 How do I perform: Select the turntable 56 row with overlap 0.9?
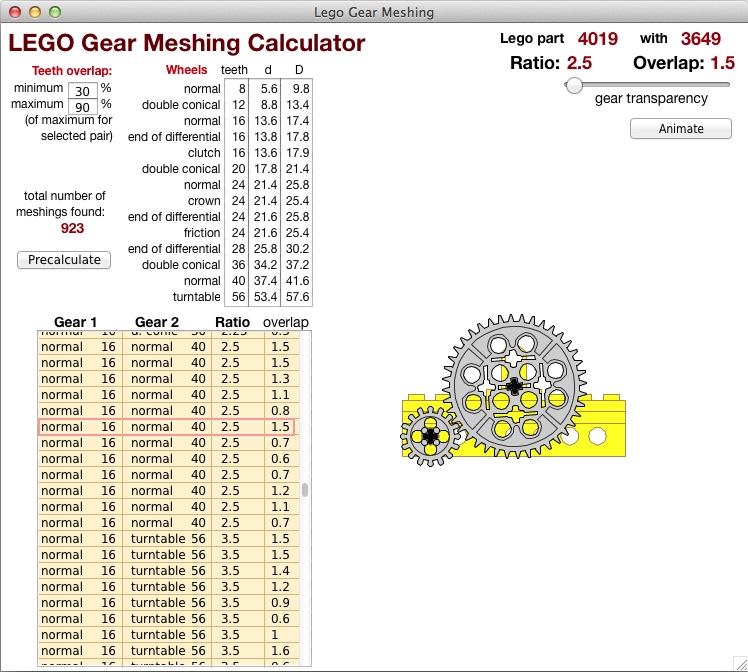pos(168,603)
